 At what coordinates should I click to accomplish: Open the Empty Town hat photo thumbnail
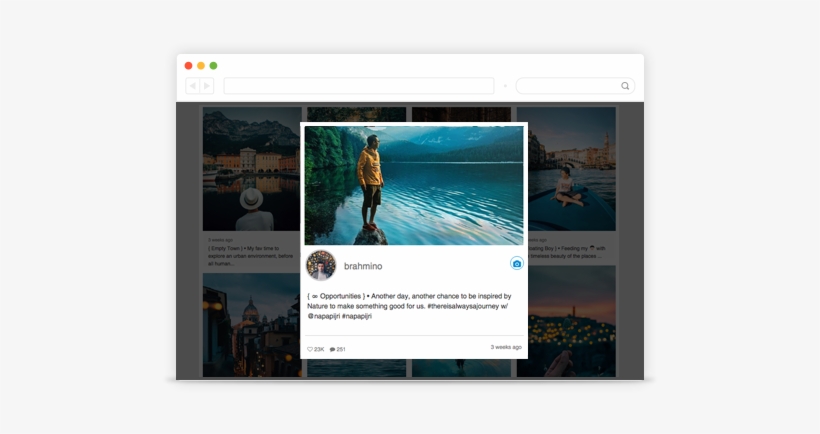(252, 169)
